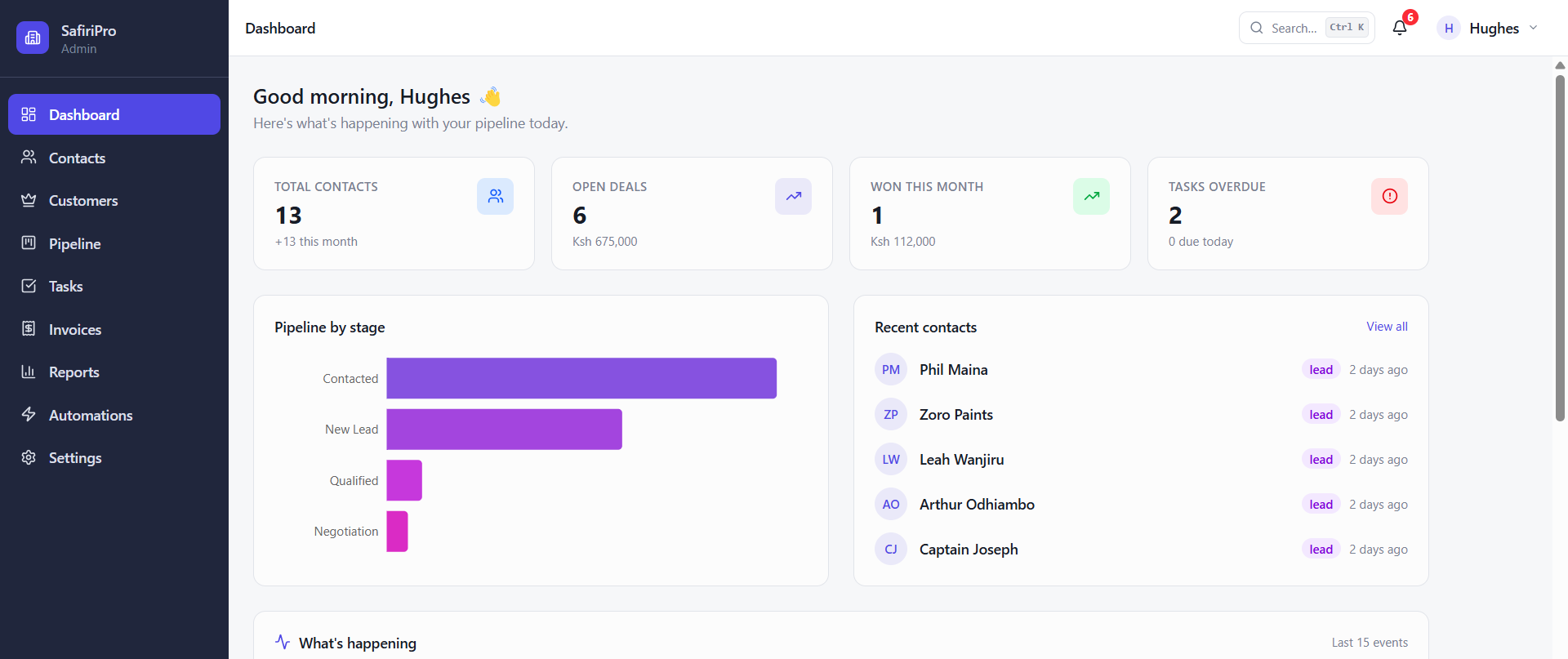
Task: Click the Customers crown icon in the sidebar
Action: (29, 200)
